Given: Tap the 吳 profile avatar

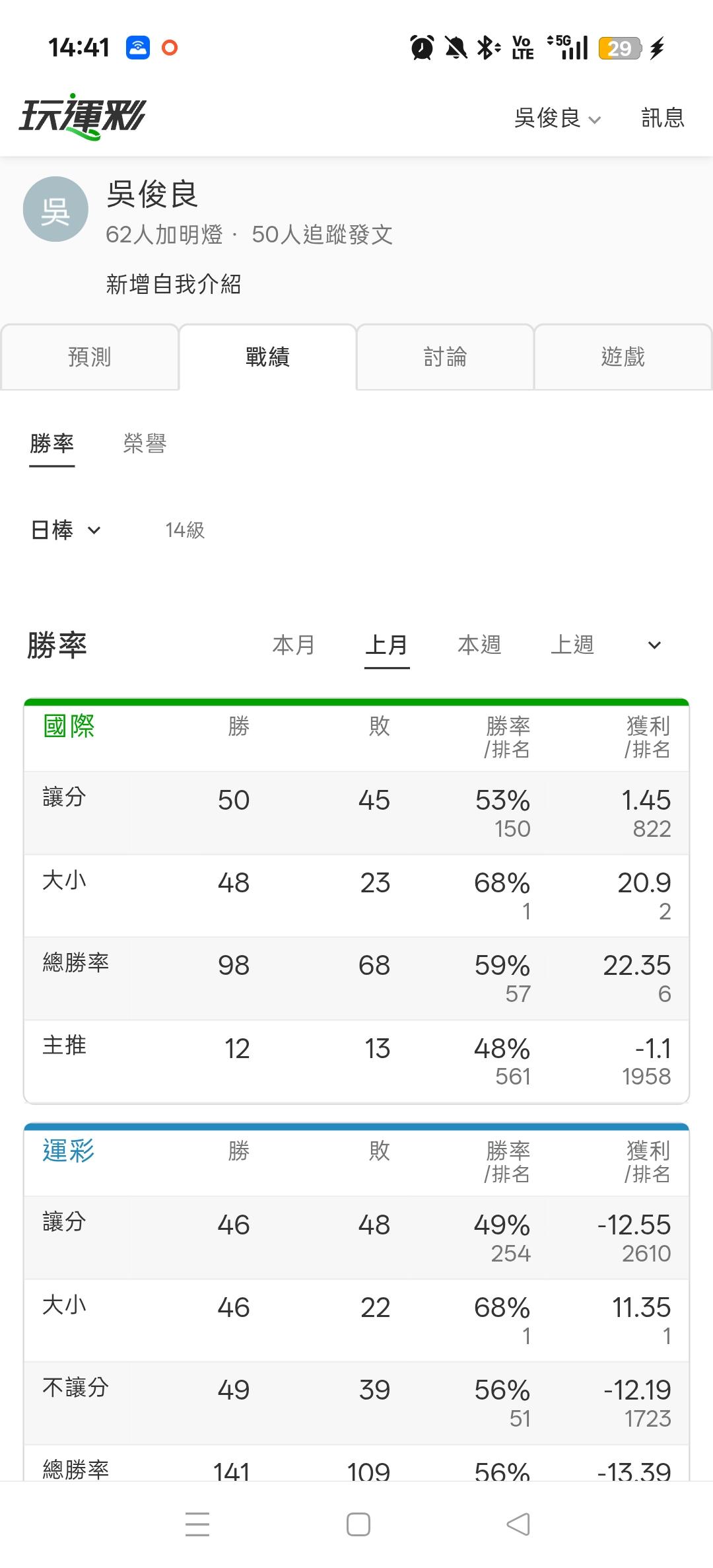Looking at the screenshot, I should tap(55, 209).
